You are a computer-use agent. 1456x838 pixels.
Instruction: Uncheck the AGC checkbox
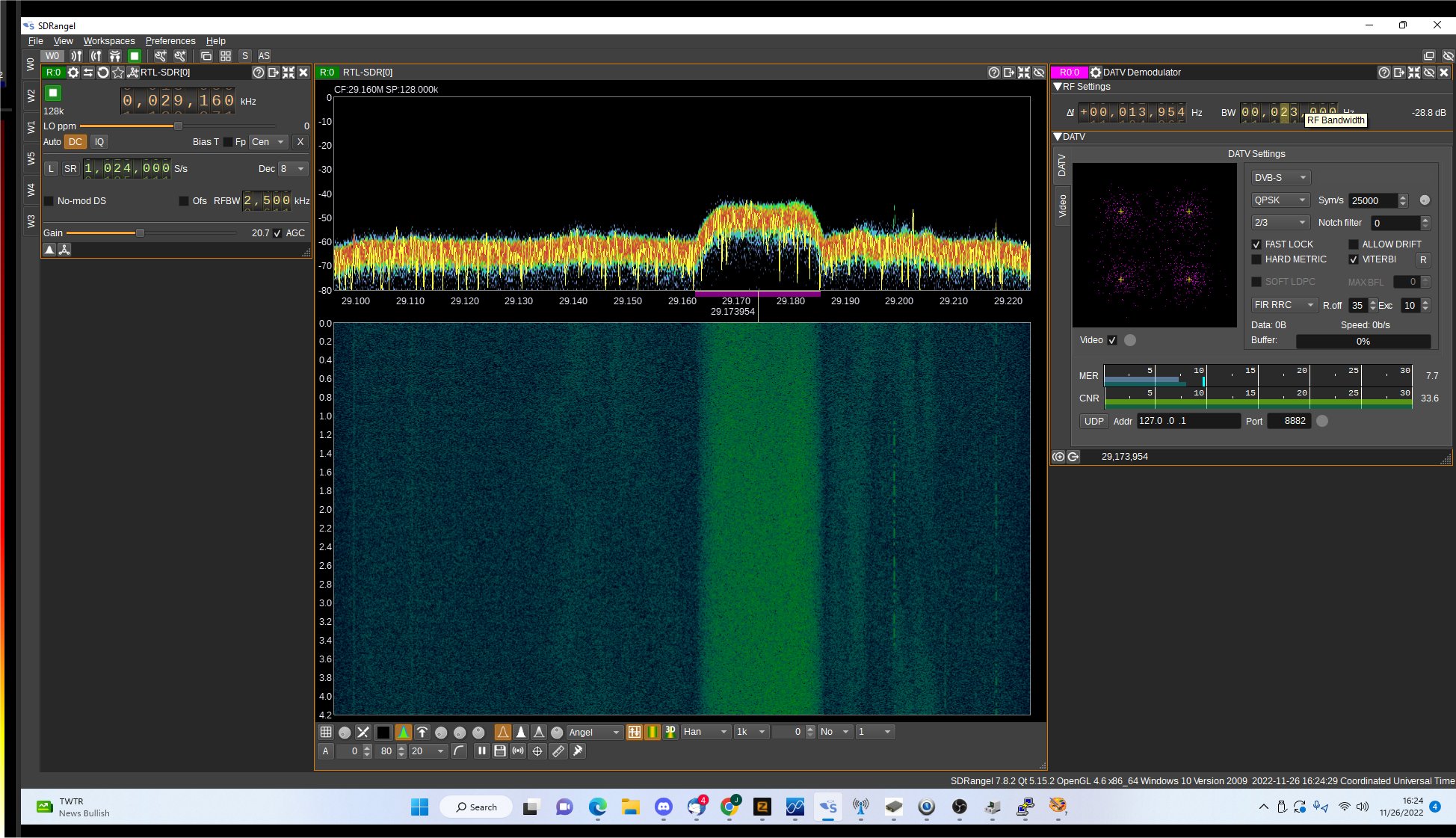(277, 233)
